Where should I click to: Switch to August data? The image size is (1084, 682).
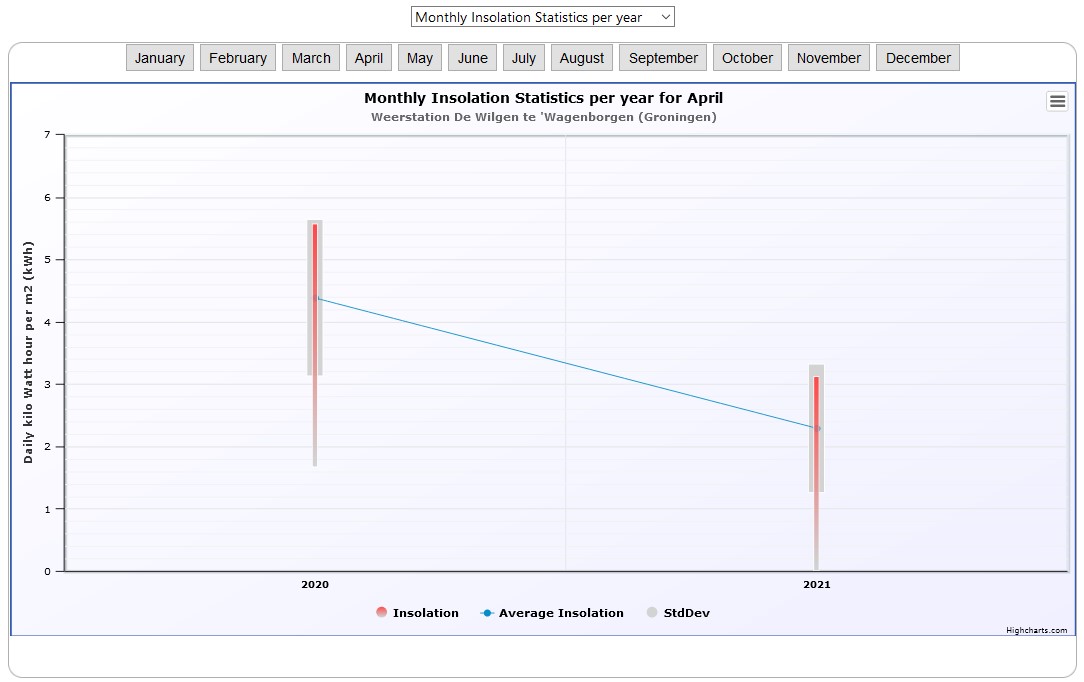(x=582, y=58)
